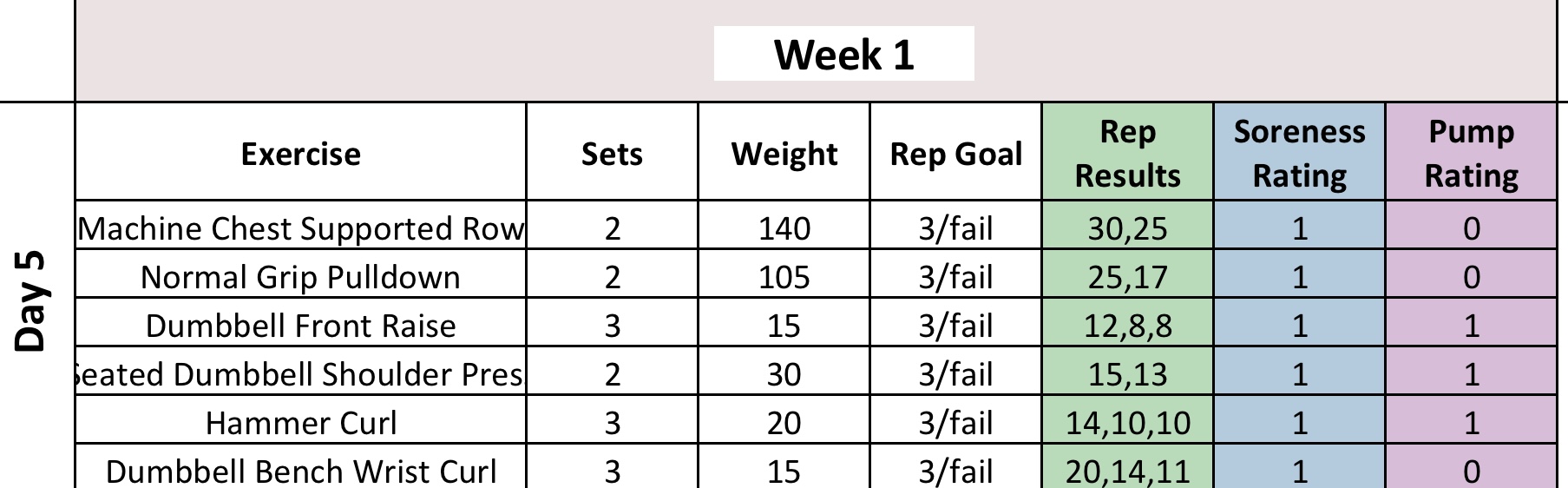Select the Week 1 title cell
Screen dimensions: 1568x488
point(843,55)
